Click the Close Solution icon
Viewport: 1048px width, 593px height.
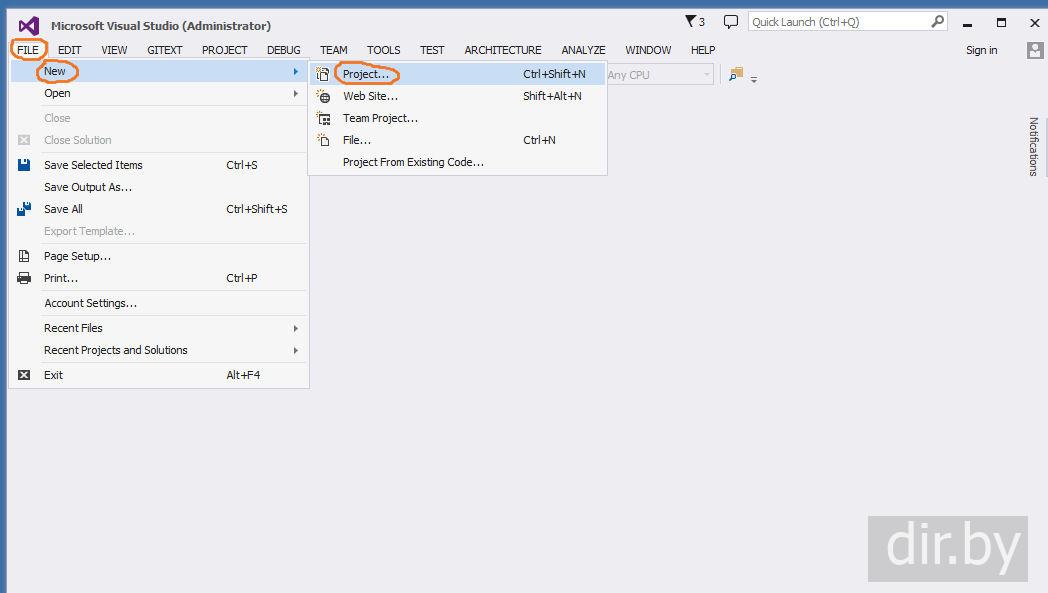click(x=24, y=140)
